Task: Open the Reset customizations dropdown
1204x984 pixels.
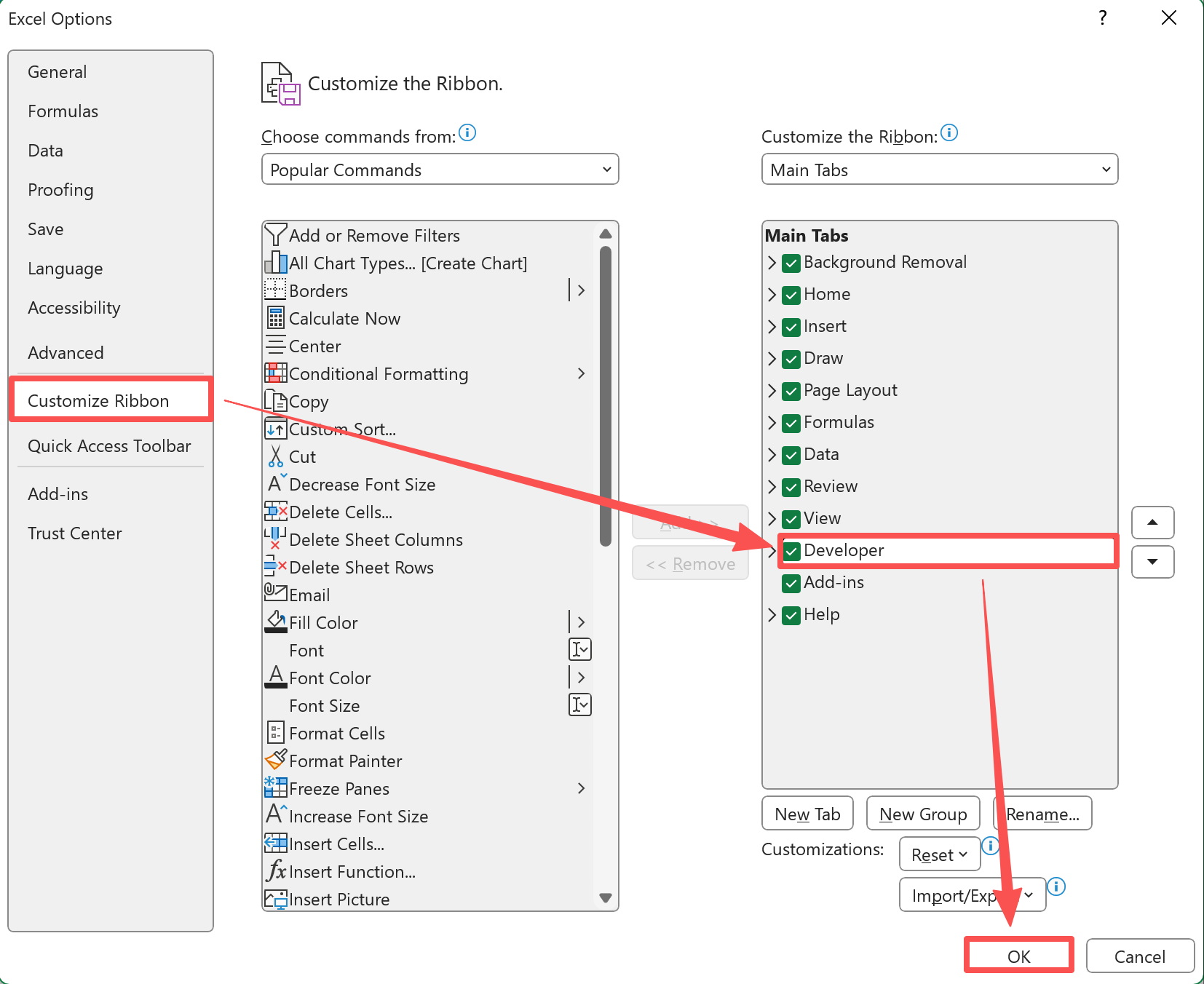Action: click(939, 854)
